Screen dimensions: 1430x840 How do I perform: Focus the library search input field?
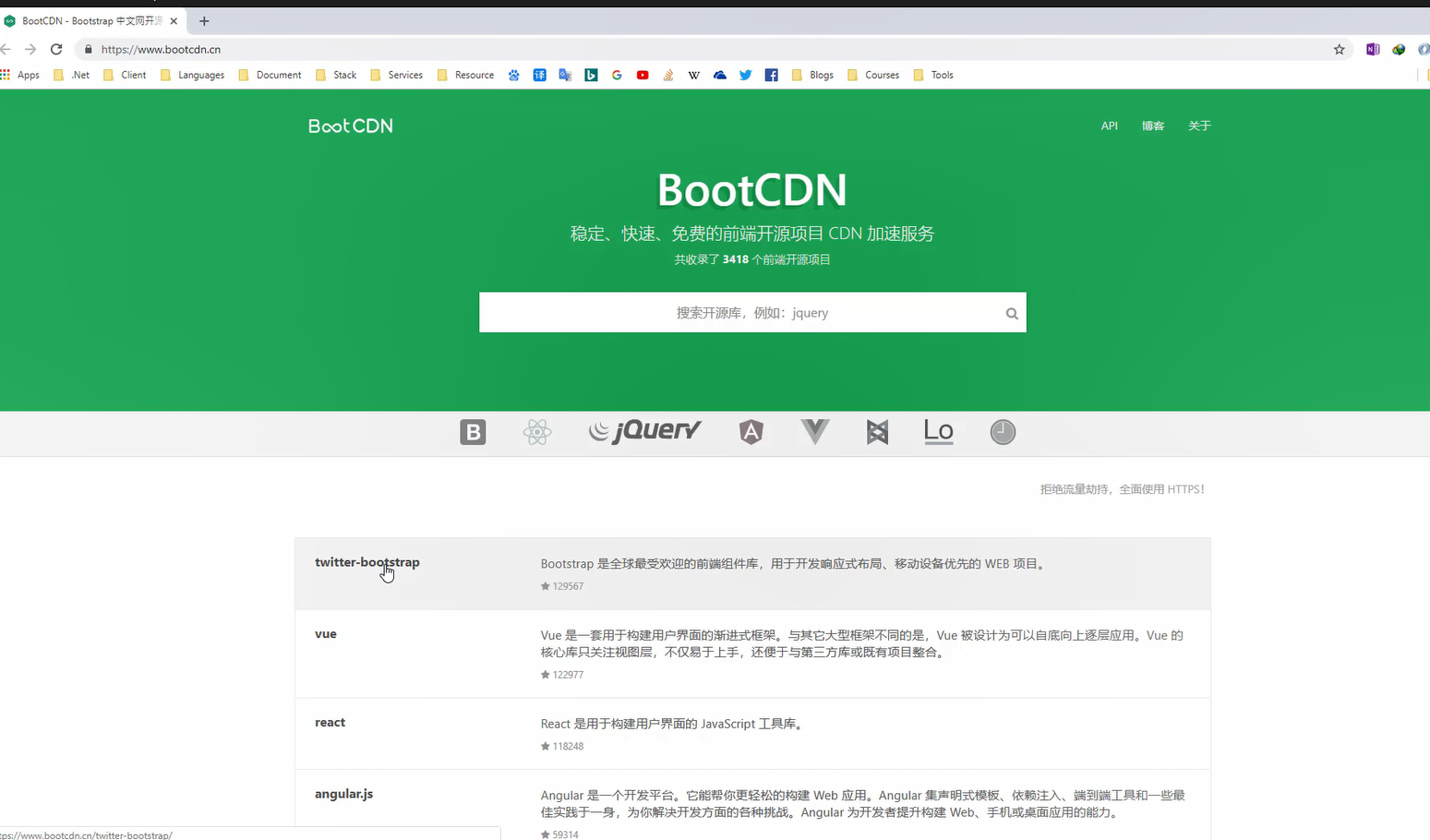tap(752, 313)
